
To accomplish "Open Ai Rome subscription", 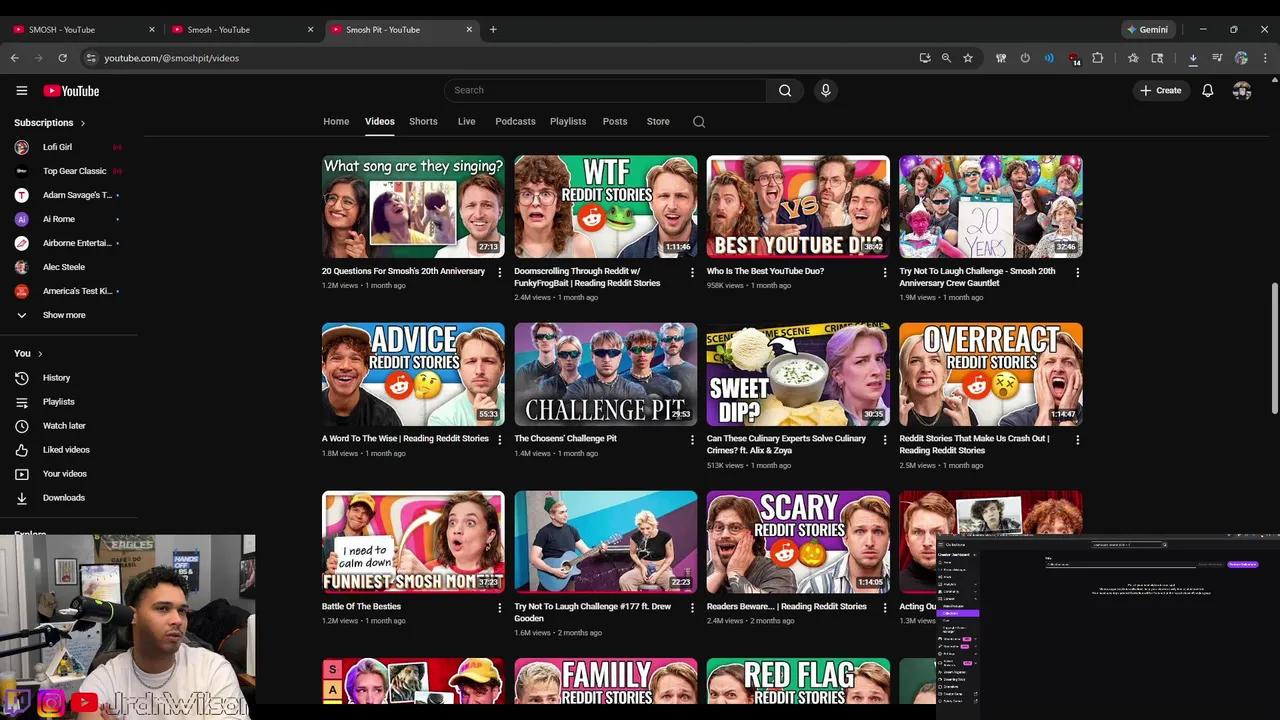I will pyautogui.click(x=69, y=219).
